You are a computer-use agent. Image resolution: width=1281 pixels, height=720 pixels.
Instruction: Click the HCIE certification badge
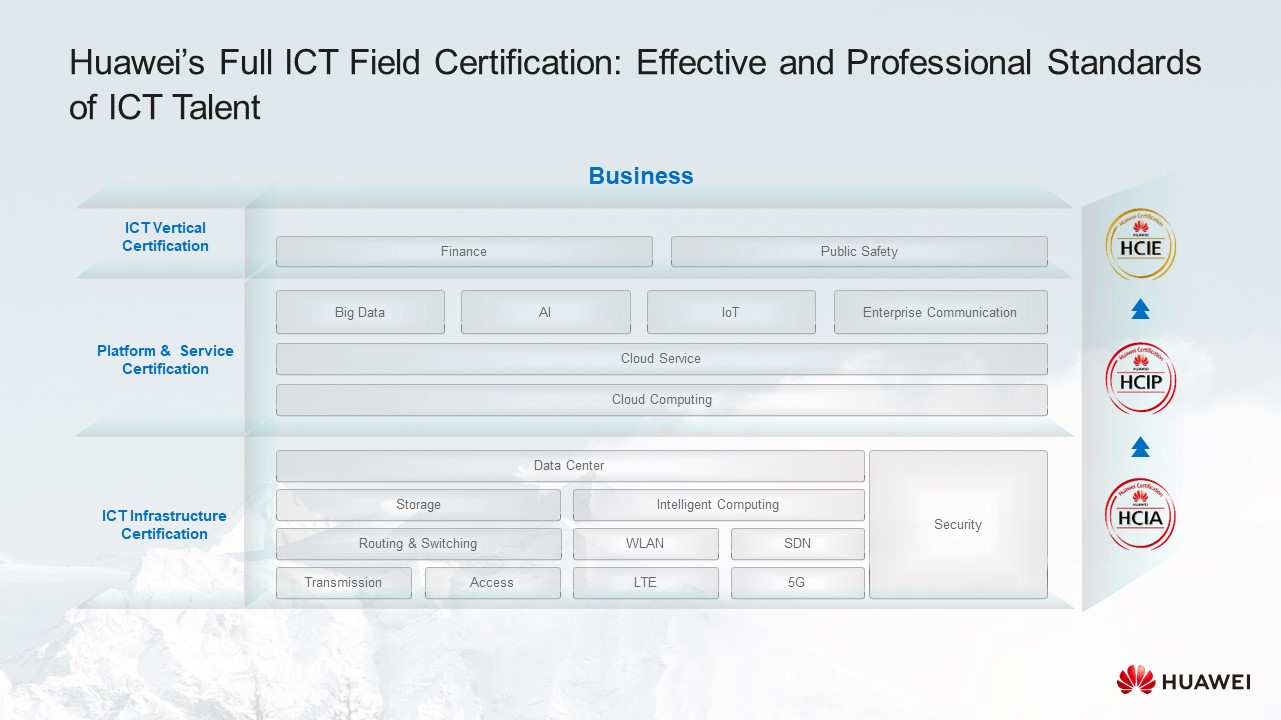click(x=1140, y=244)
